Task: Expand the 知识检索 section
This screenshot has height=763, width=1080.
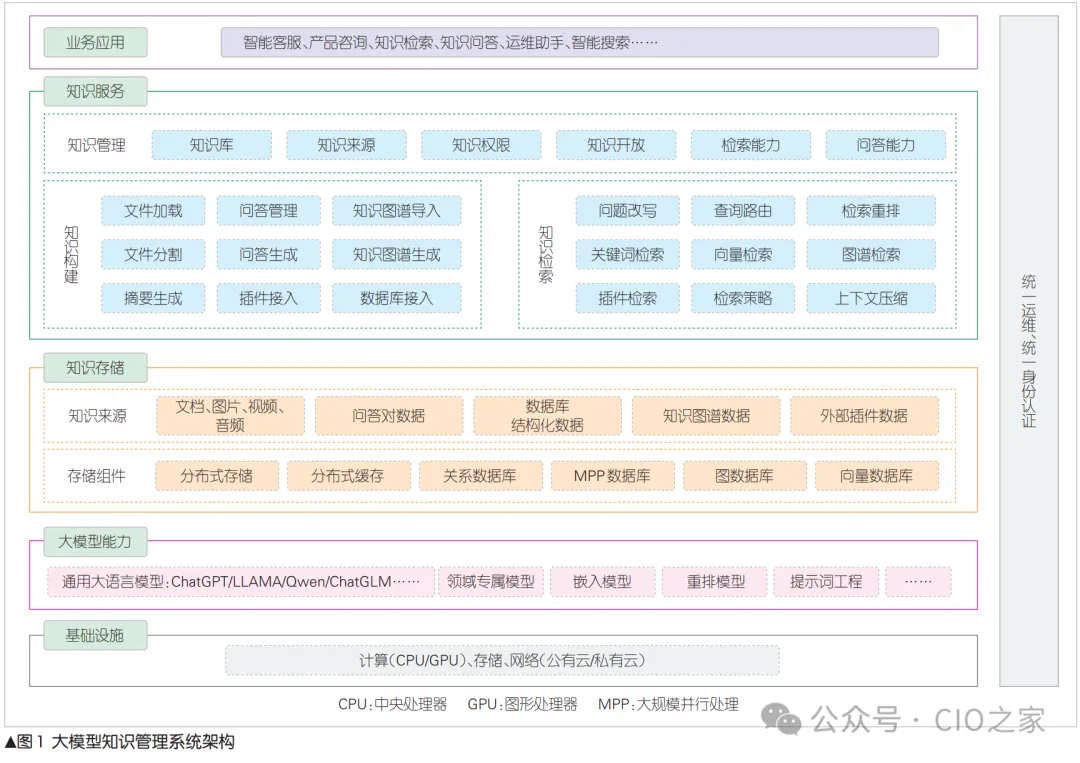Action: [541, 254]
